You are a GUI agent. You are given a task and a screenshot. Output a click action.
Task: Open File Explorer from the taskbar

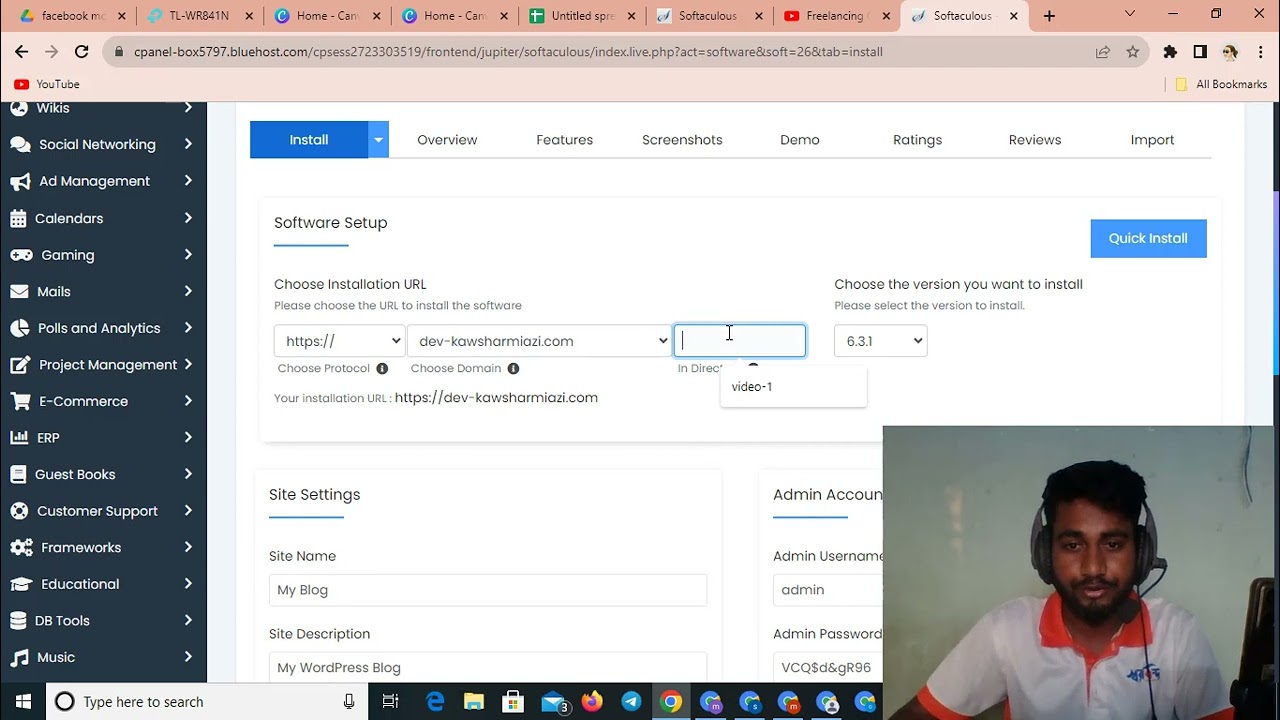tap(474, 702)
